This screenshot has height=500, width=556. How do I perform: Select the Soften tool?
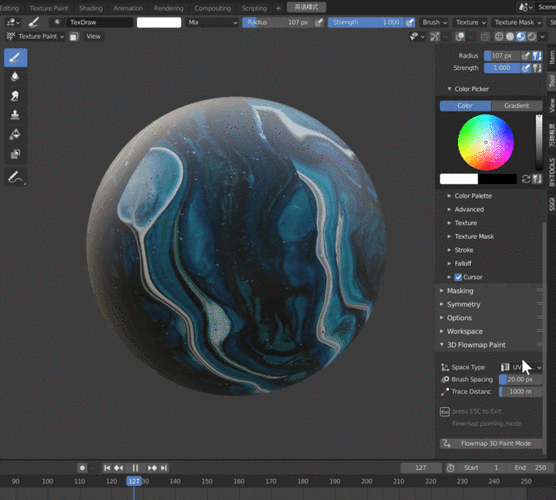point(15,77)
